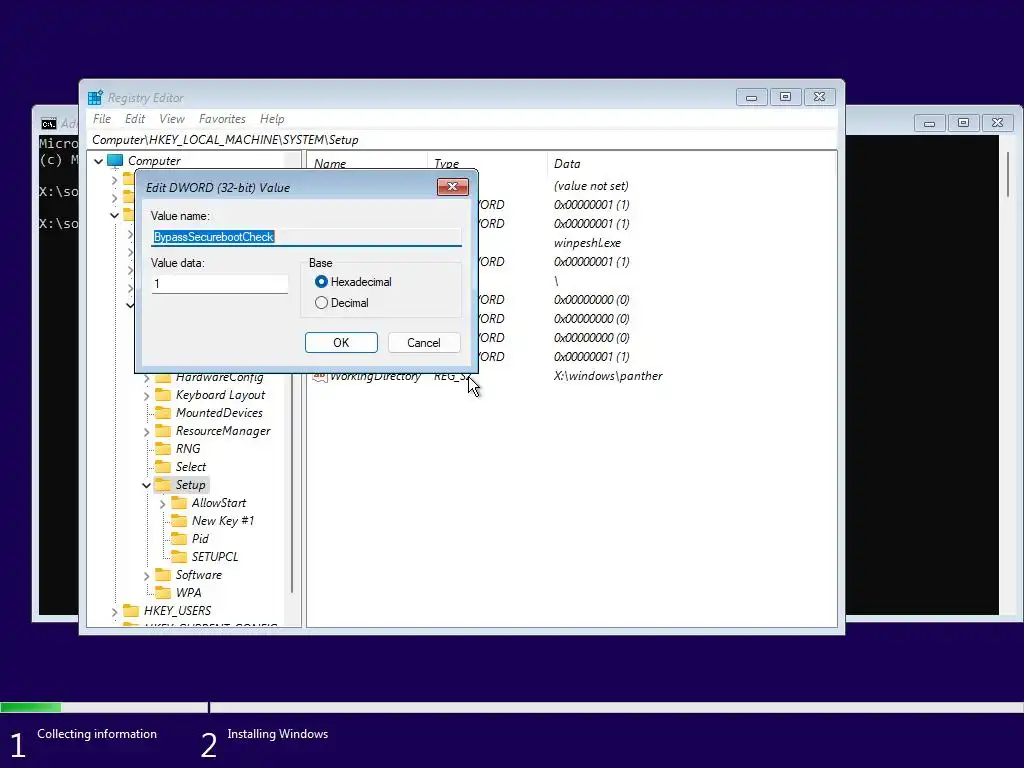Confirm the DWORD value with OK
This screenshot has height=768, width=1024.
pos(341,342)
